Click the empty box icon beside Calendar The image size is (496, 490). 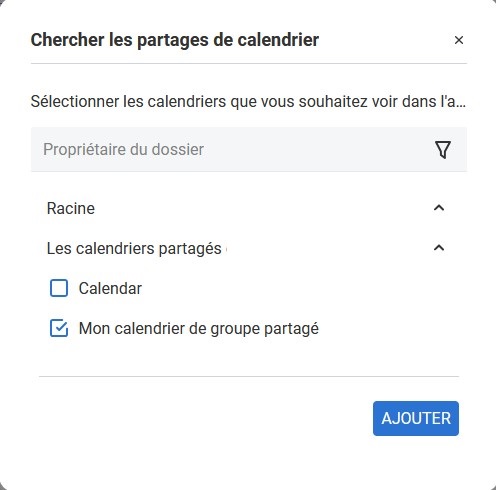pyautogui.click(x=59, y=288)
